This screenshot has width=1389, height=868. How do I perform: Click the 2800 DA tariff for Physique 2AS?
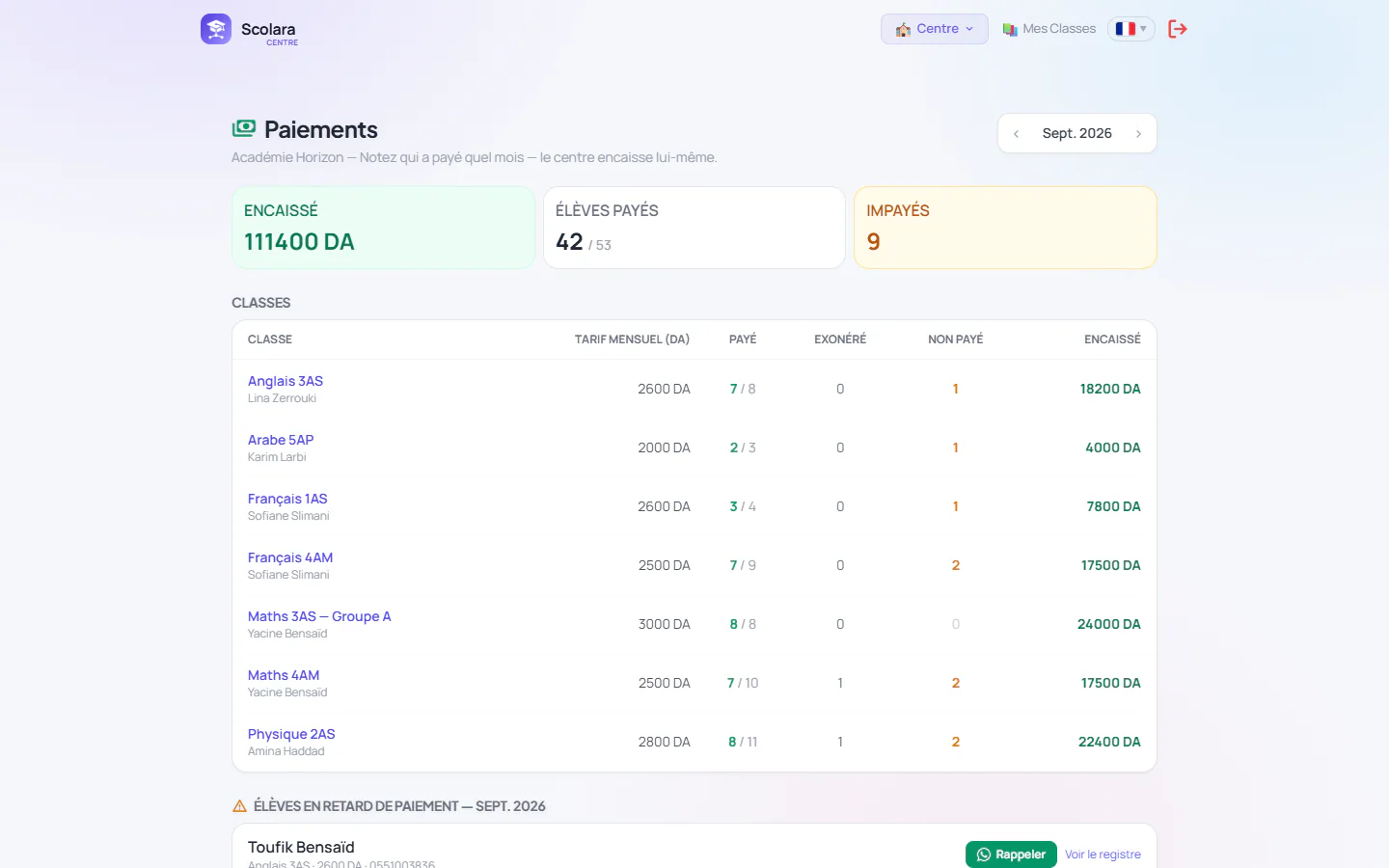[665, 742]
